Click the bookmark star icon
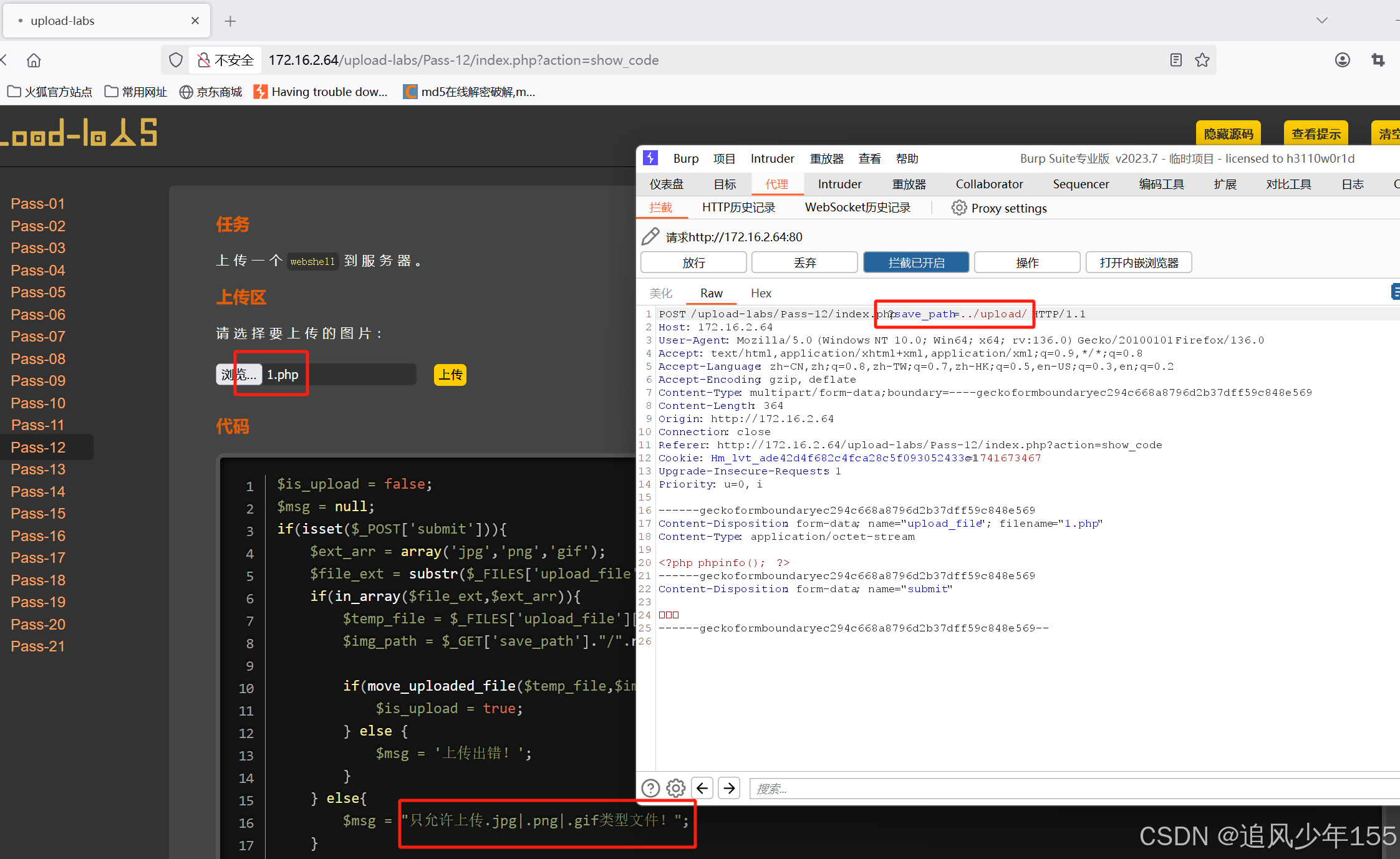The height and width of the screenshot is (859, 1400). [x=1202, y=60]
